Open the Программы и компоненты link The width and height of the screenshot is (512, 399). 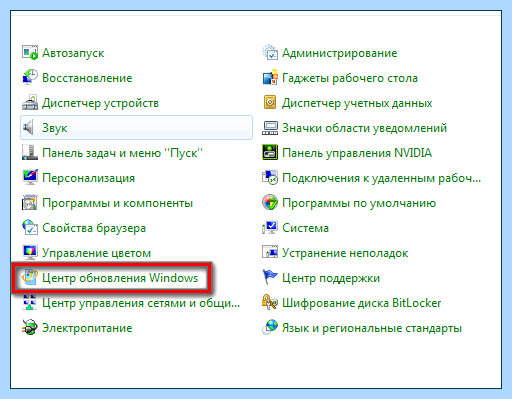click(x=117, y=203)
